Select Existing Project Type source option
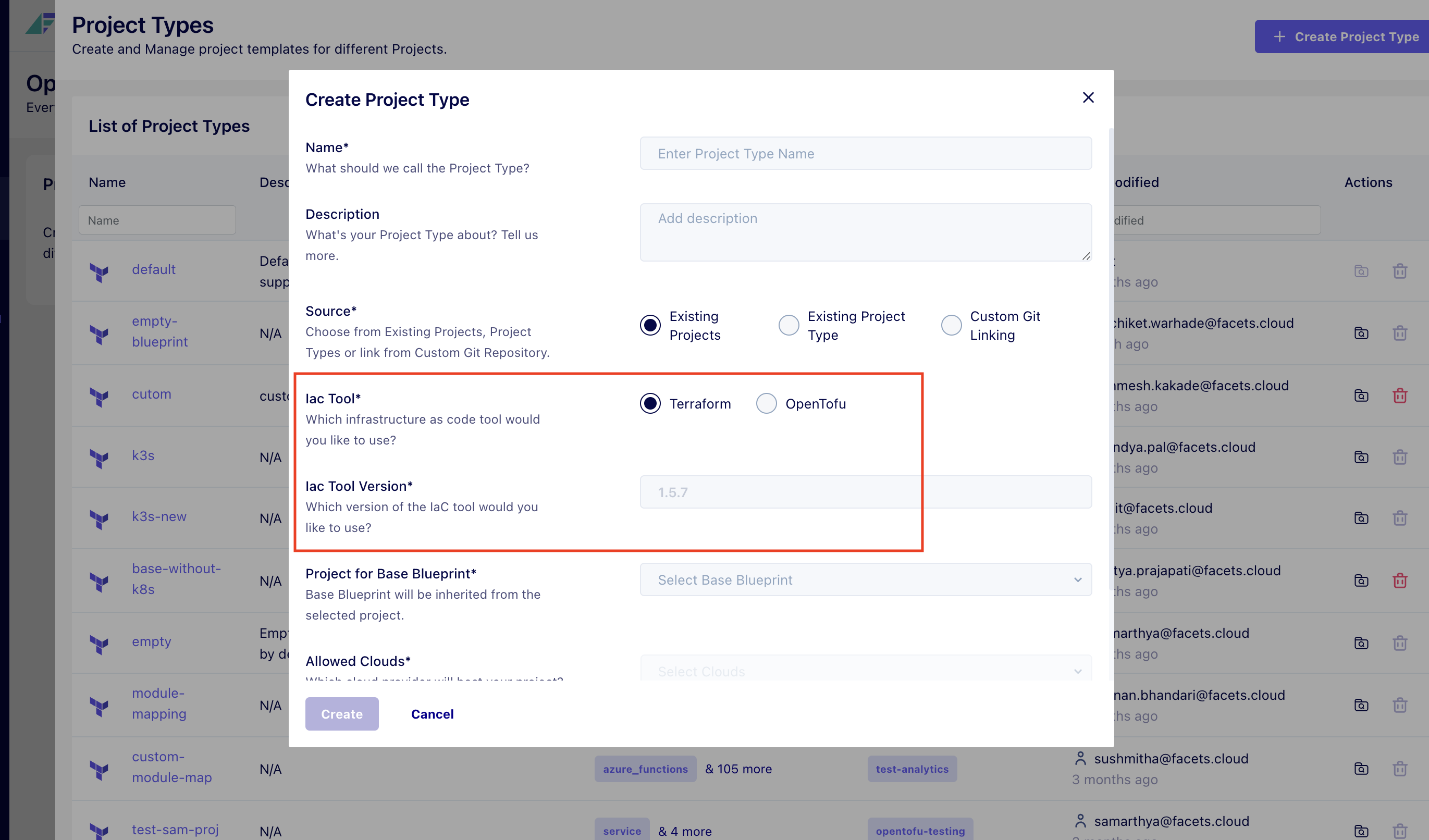The width and height of the screenshot is (1429, 840). [788, 326]
